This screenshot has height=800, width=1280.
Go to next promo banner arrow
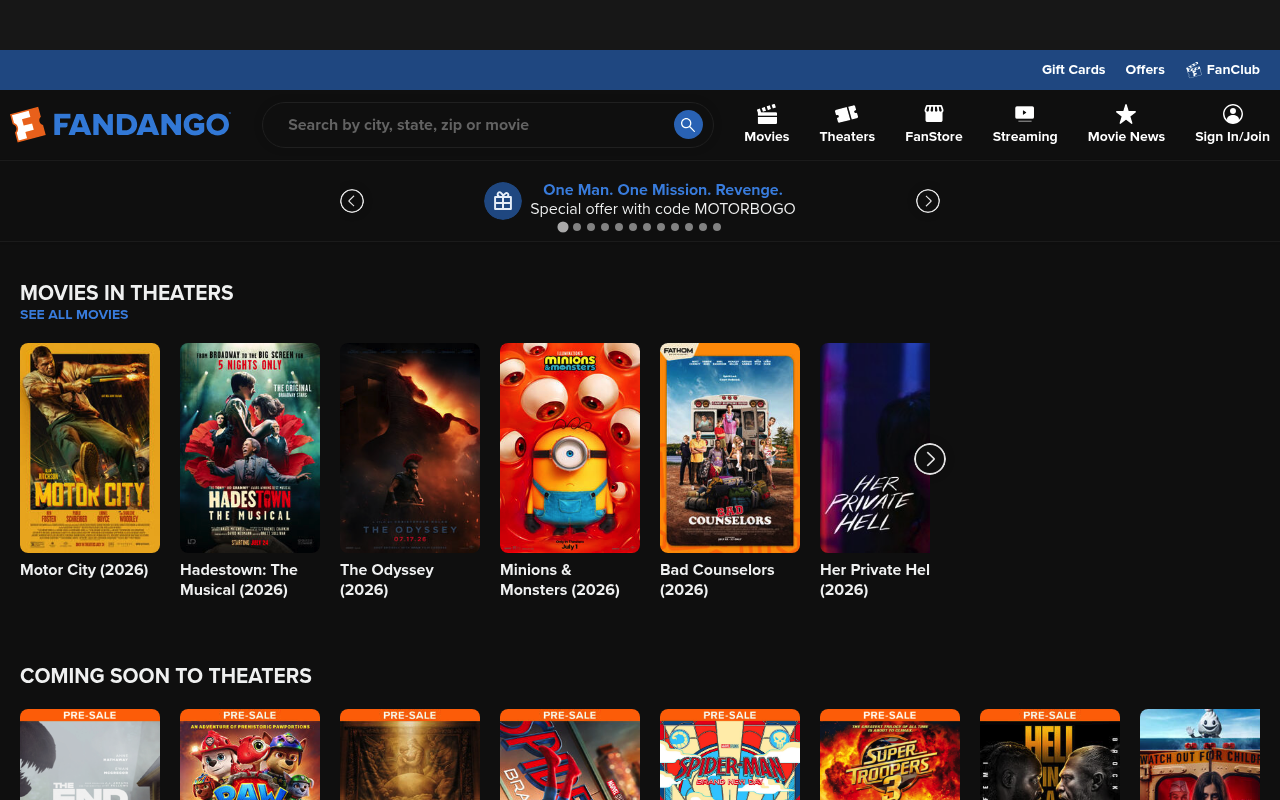[928, 201]
